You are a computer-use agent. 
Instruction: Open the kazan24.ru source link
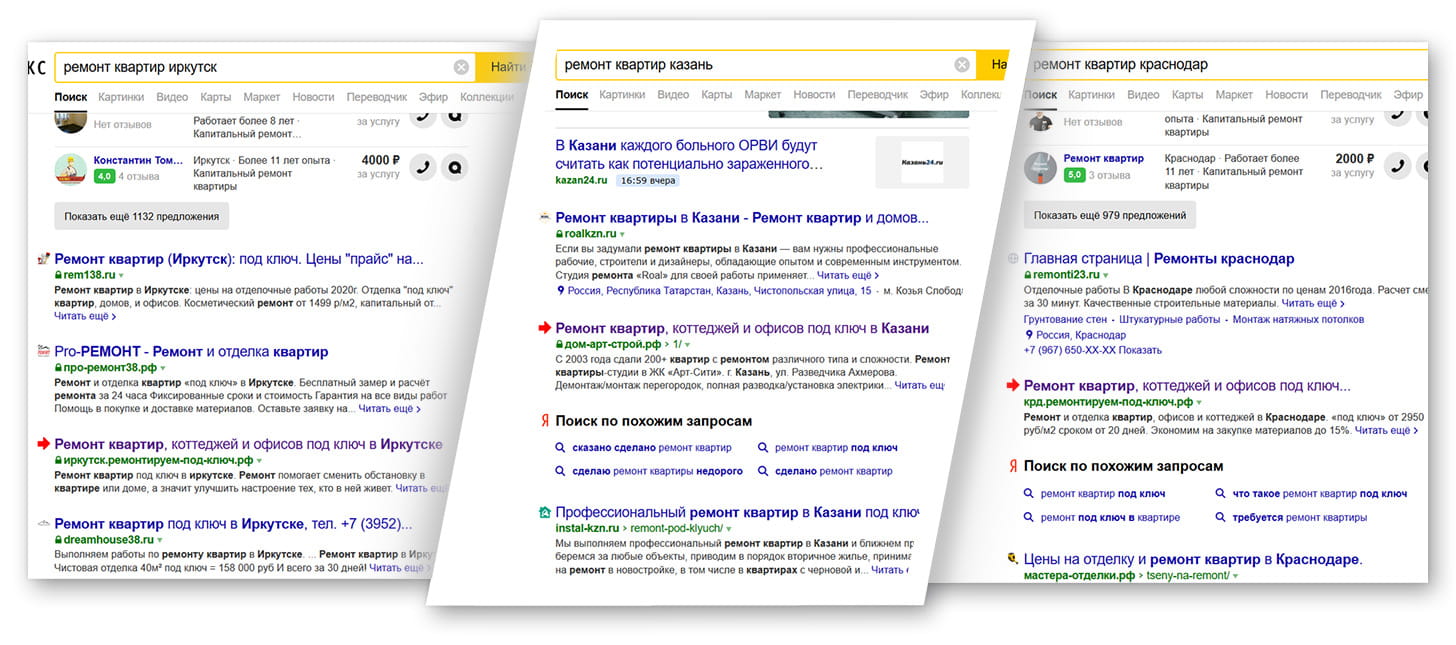point(581,181)
